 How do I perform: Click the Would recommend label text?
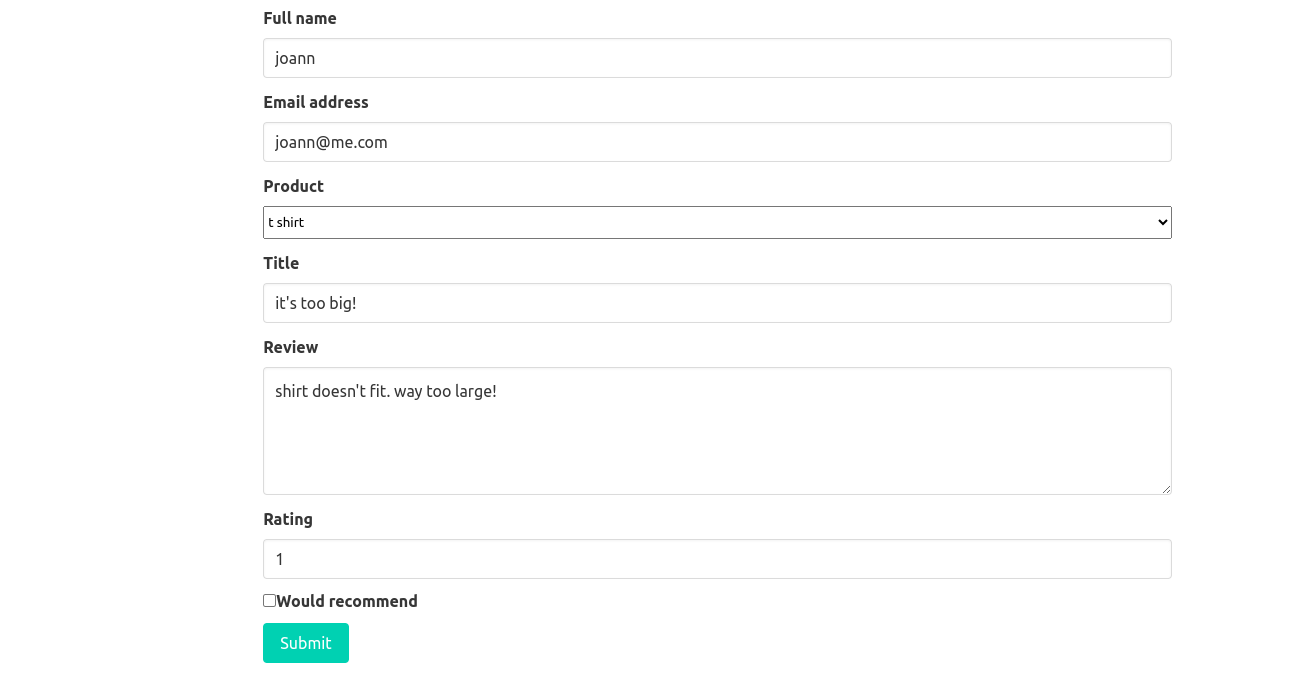[x=345, y=601]
